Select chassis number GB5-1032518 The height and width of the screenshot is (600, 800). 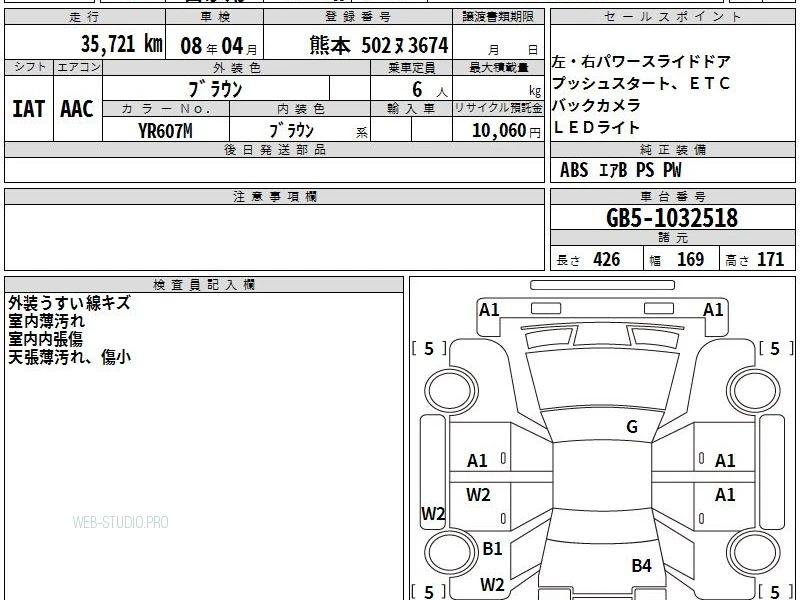672,218
